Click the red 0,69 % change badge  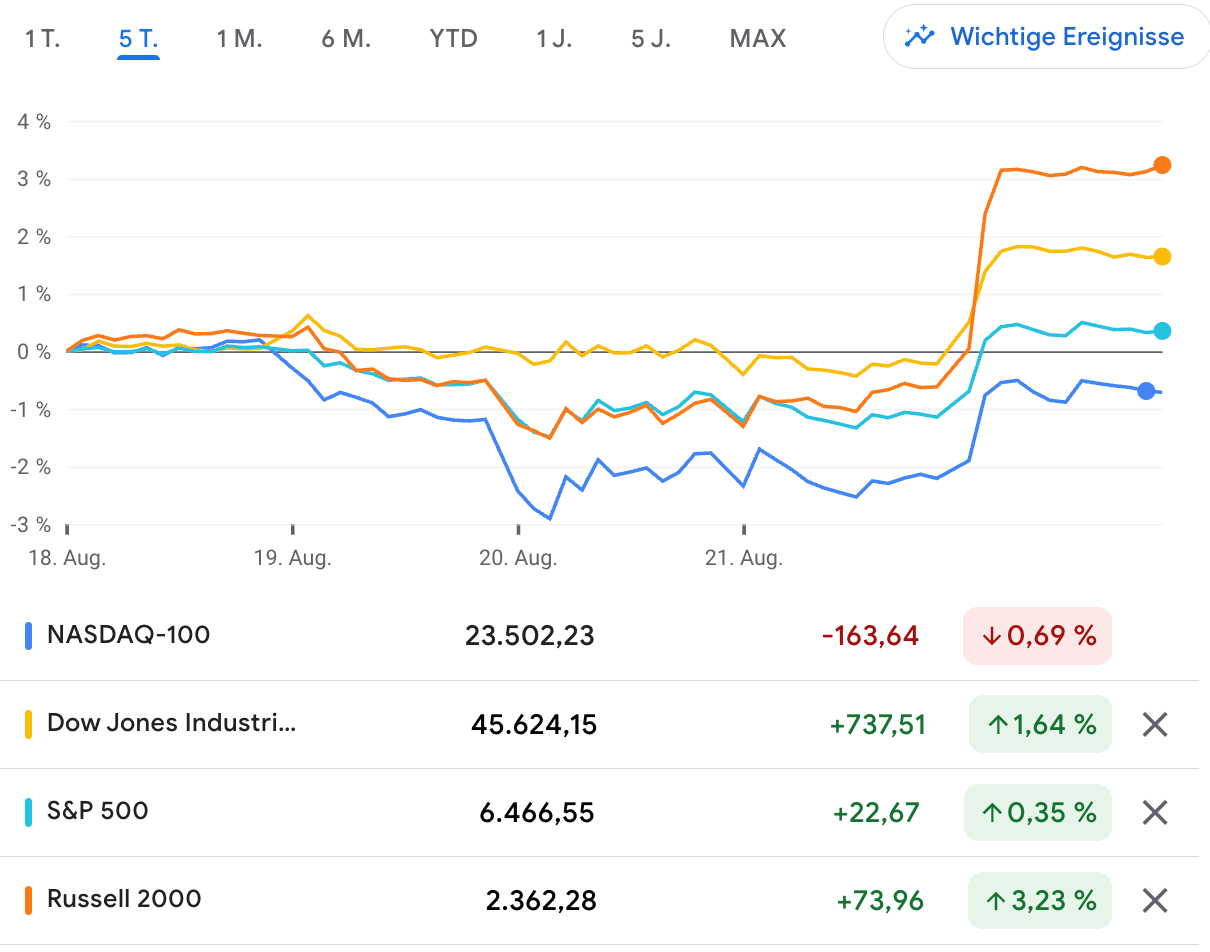click(1037, 636)
